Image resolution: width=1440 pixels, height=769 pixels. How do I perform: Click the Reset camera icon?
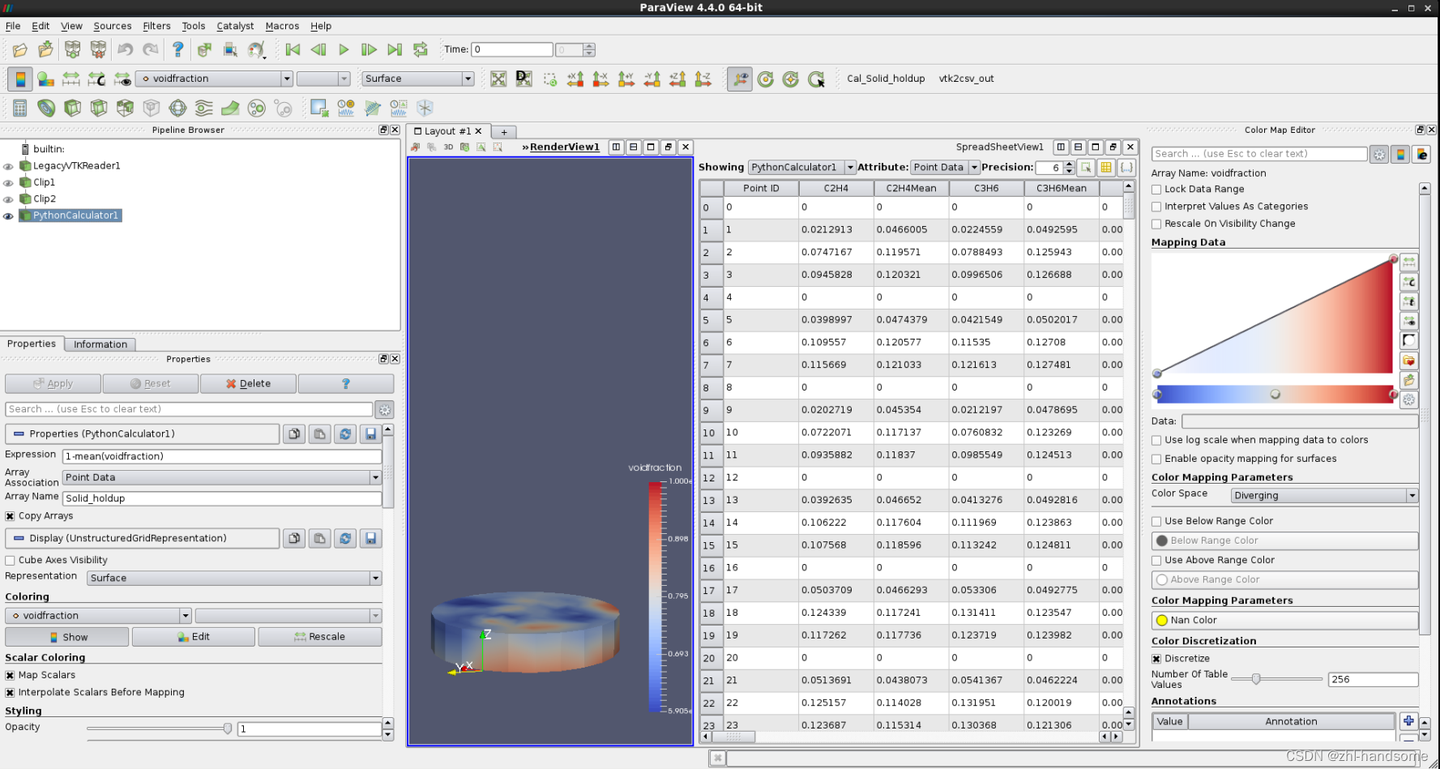point(498,79)
